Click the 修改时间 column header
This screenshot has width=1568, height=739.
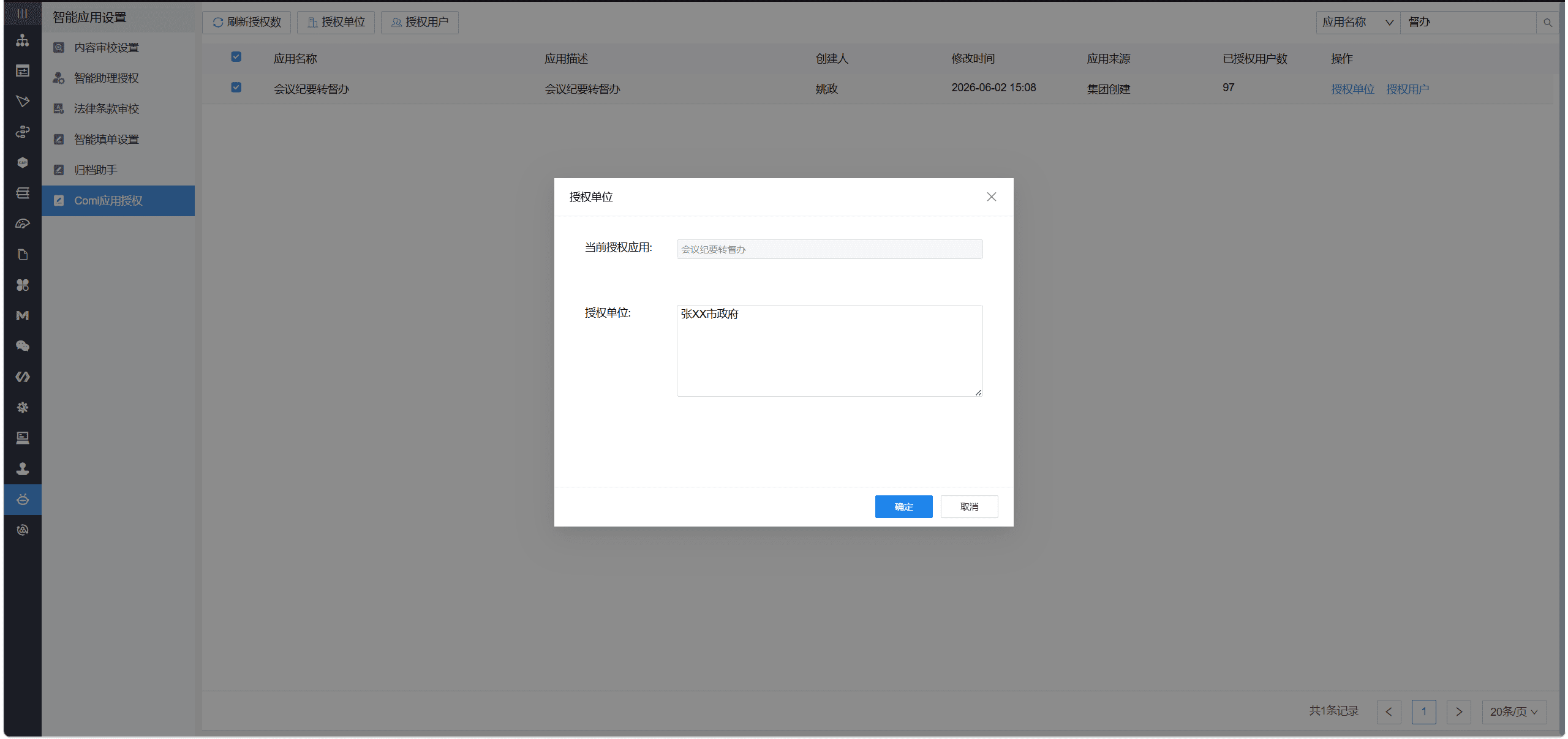tap(973, 59)
